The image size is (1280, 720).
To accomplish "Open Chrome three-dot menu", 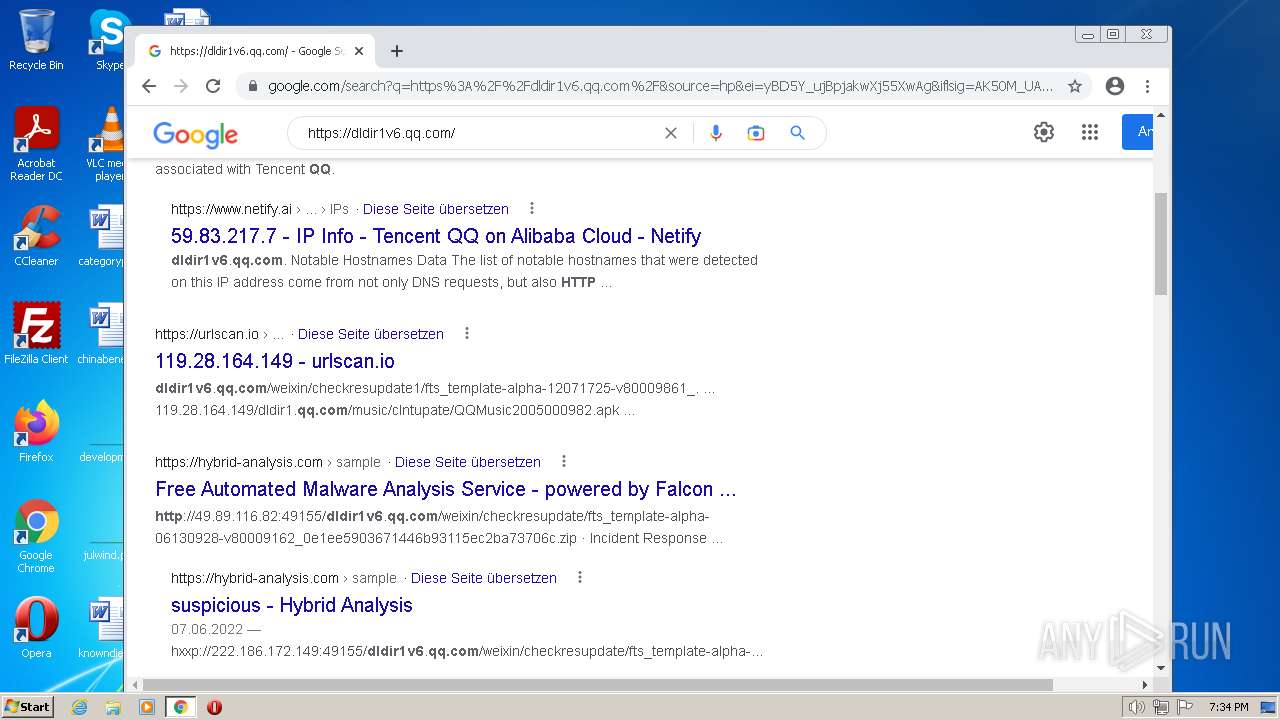I will coord(1148,86).
